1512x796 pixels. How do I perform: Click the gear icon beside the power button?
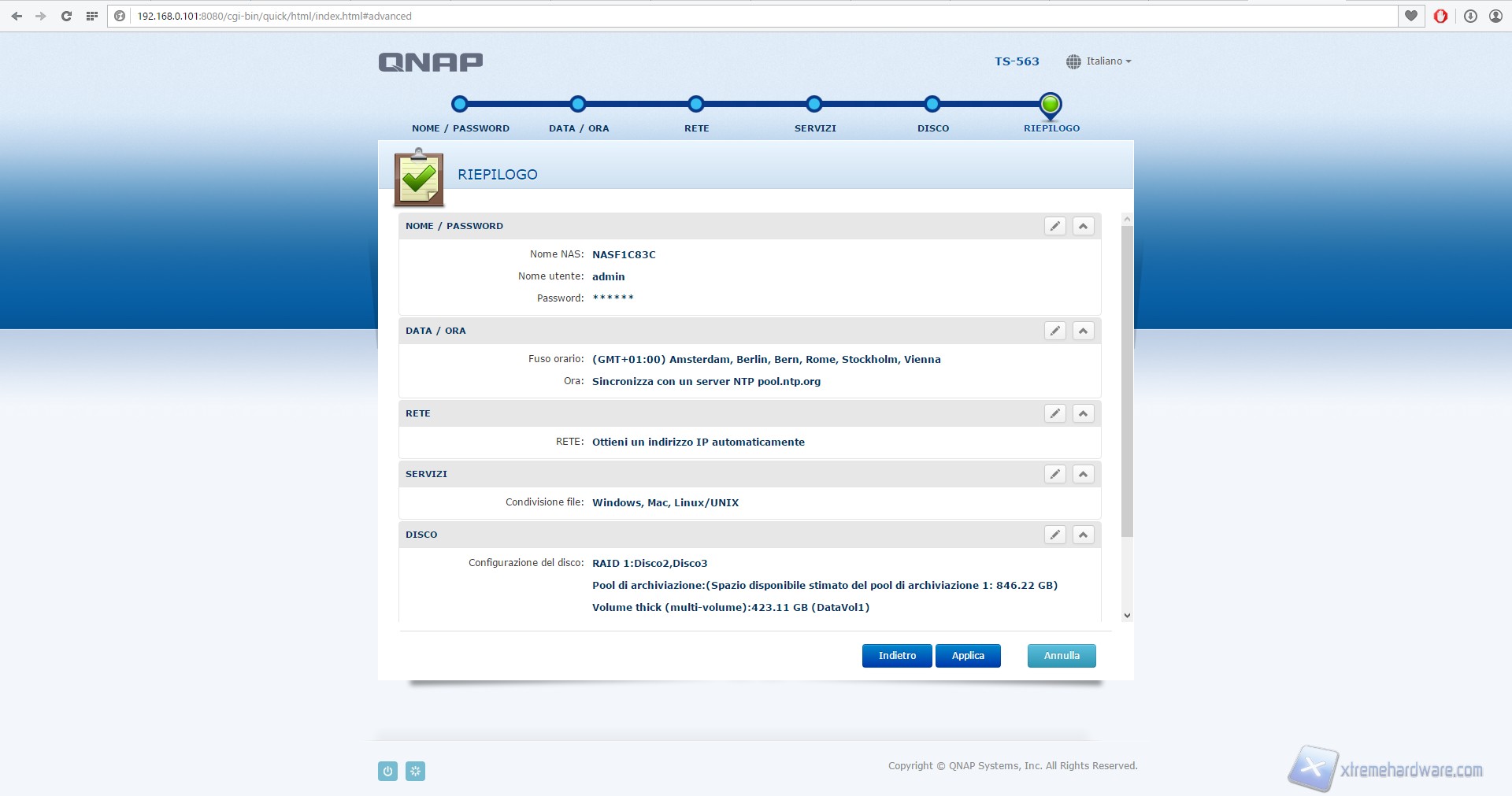click(x=415, y=771)
